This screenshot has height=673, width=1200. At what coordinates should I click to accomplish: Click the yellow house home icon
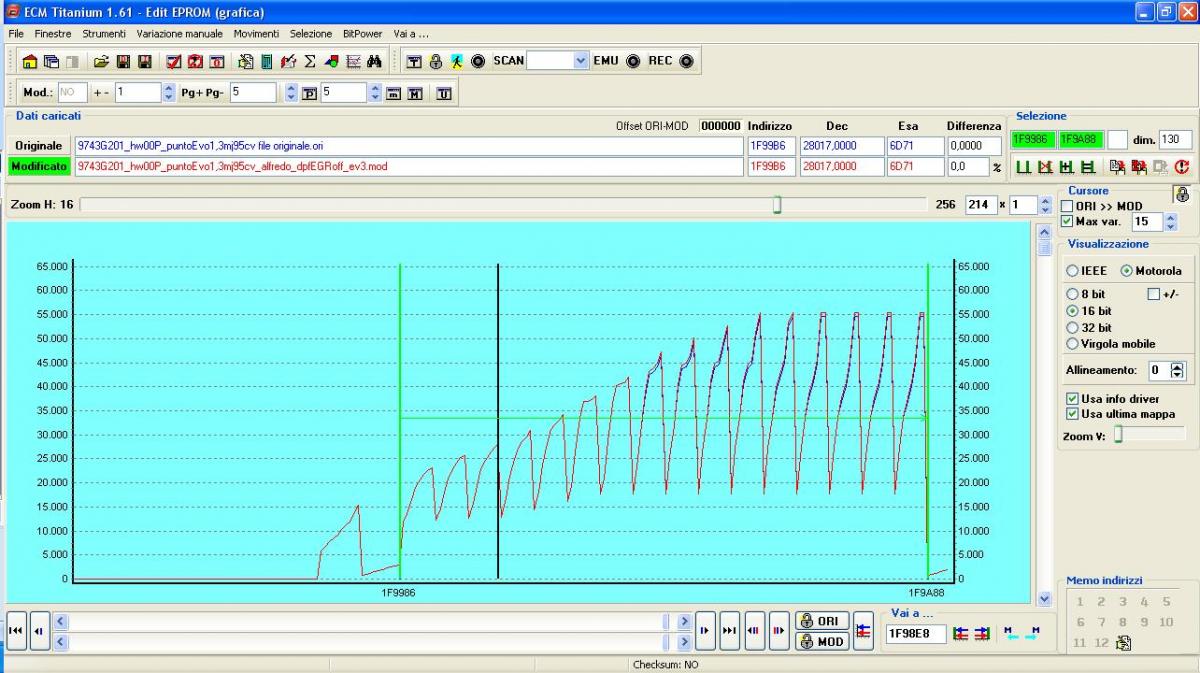point(29,62)
